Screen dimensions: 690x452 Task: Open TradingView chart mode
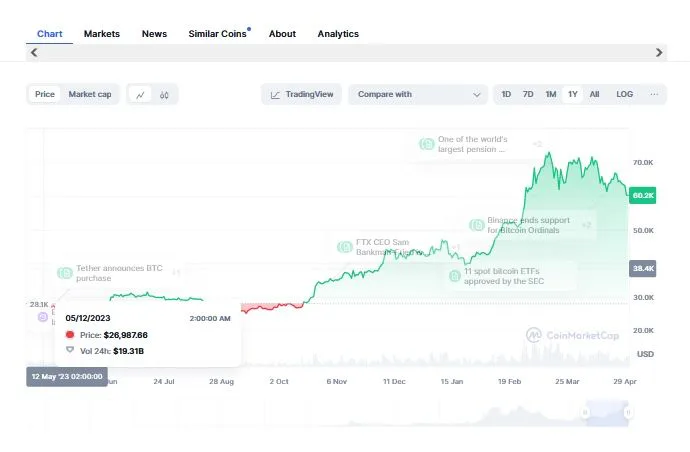[x=301, y=94]
